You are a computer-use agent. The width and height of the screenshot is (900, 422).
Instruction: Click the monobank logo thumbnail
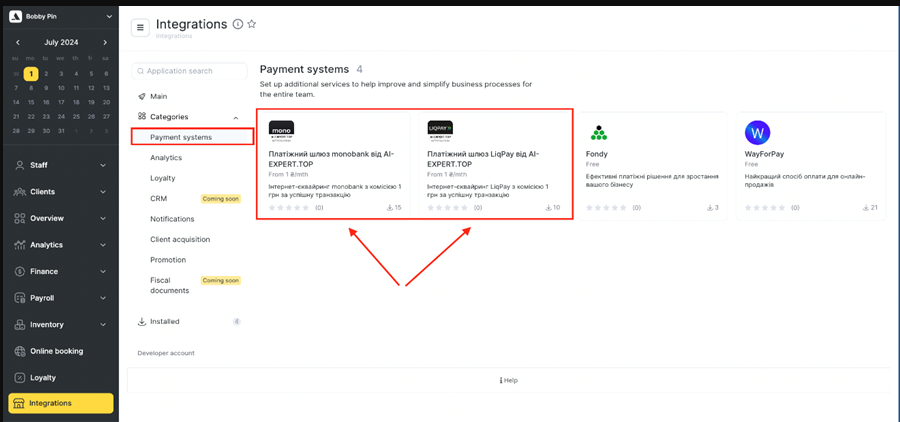281,133
